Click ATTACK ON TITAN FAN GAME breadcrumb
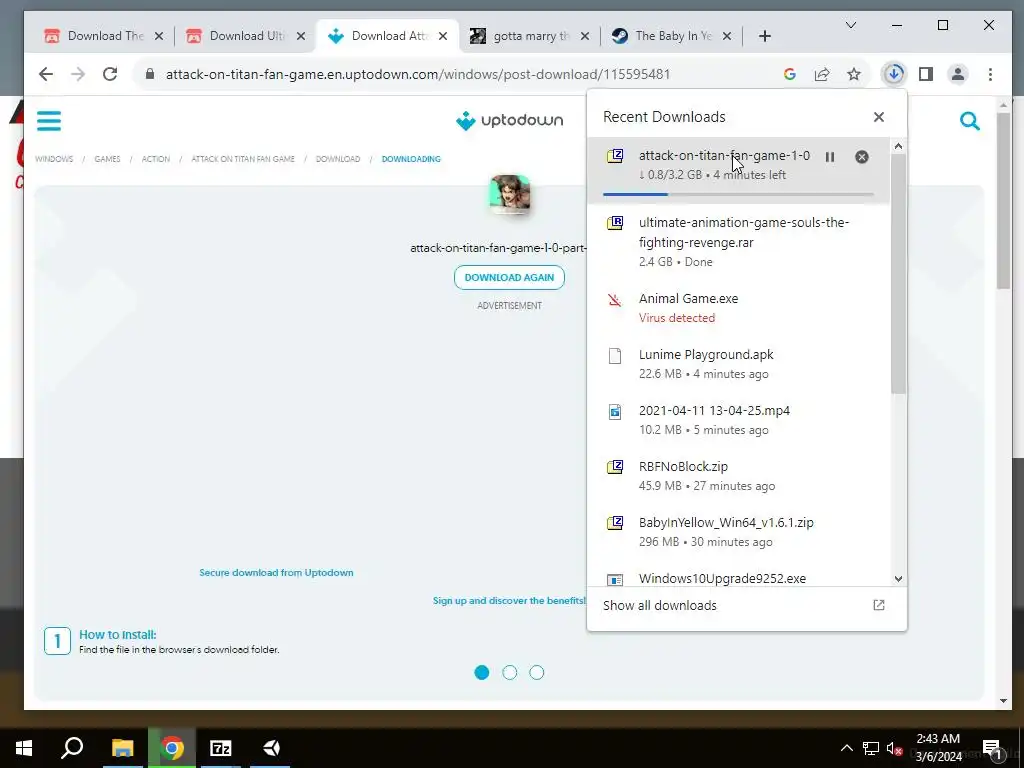This screenshot has height=768, width=1024. 243,159
